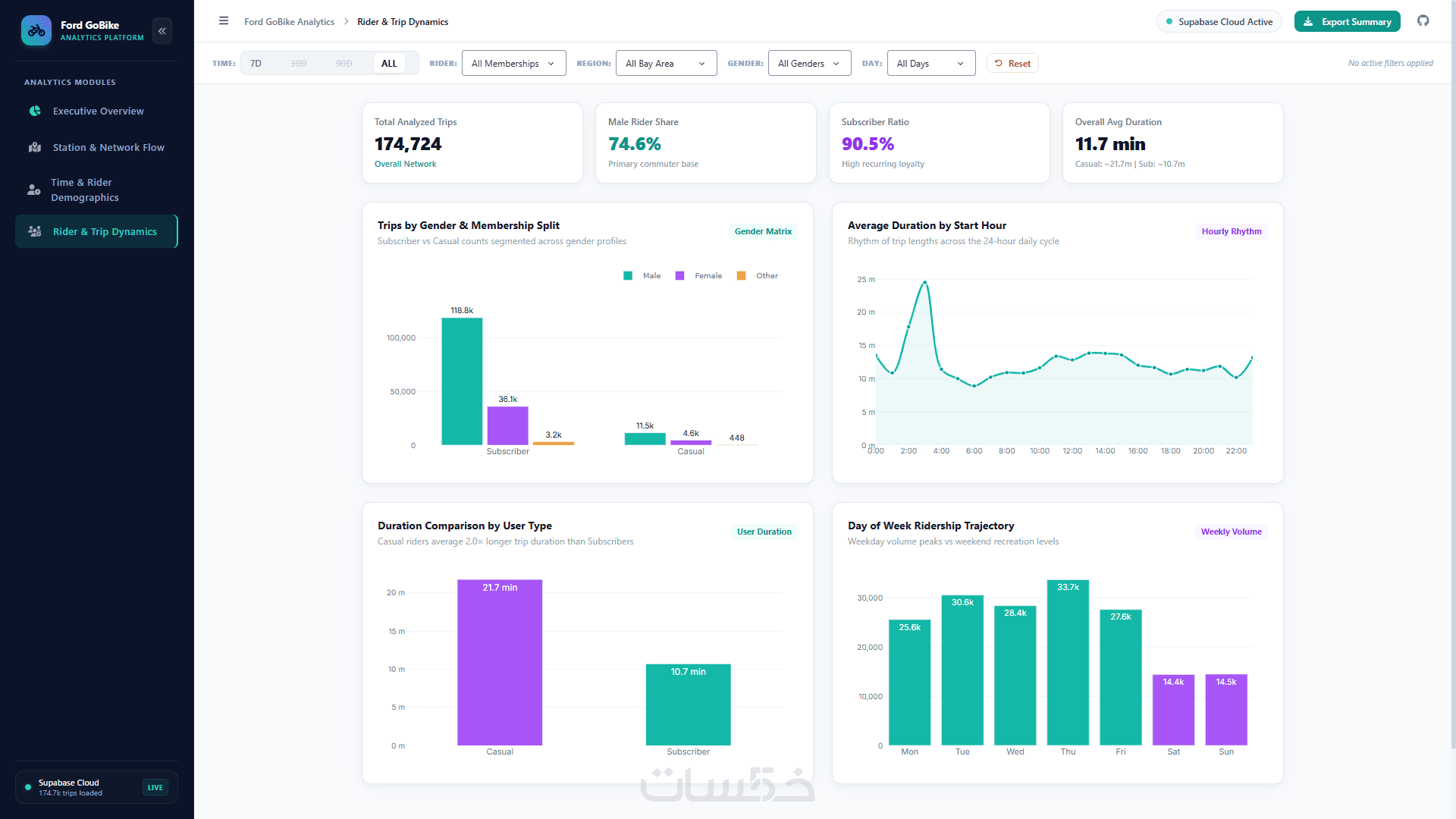Click the 14.4k Saturday ridership bar

tap(1173, 710)
